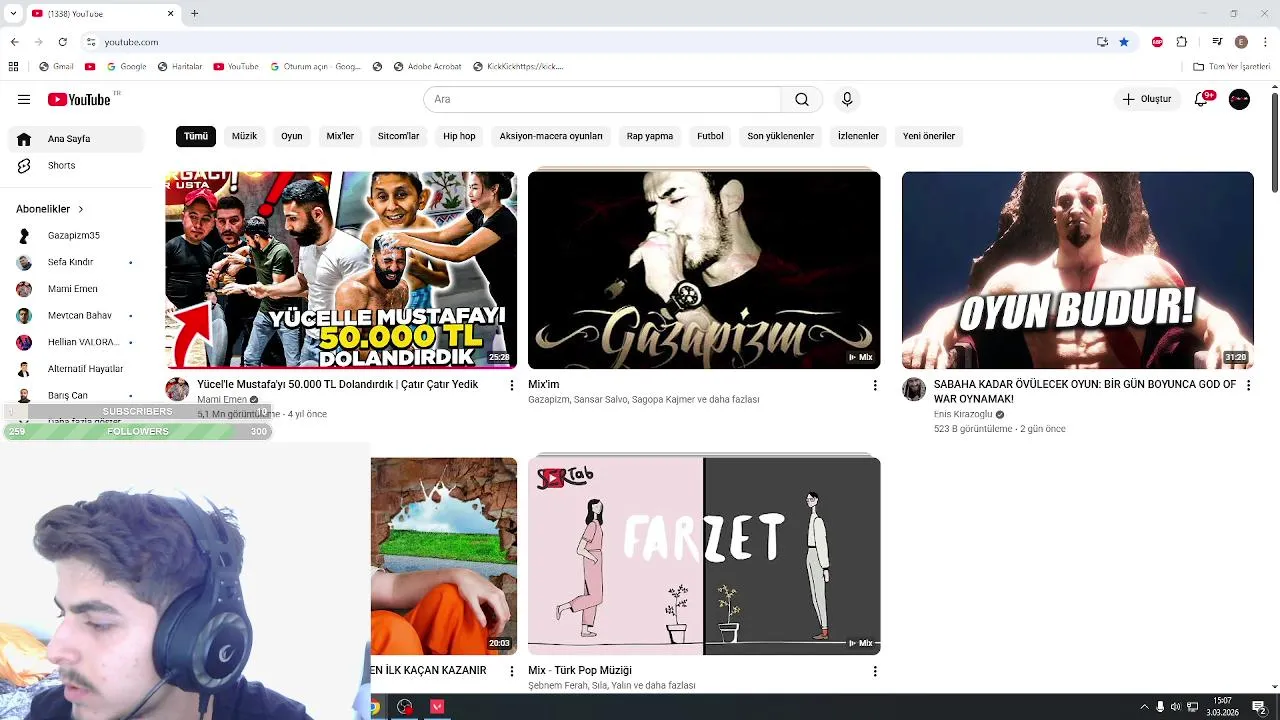Select the Futbol filter chip

click(710, 136)
